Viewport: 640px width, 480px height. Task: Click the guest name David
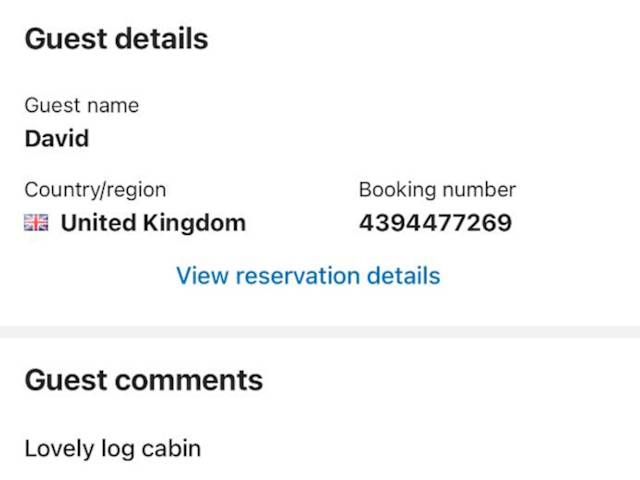56,139
